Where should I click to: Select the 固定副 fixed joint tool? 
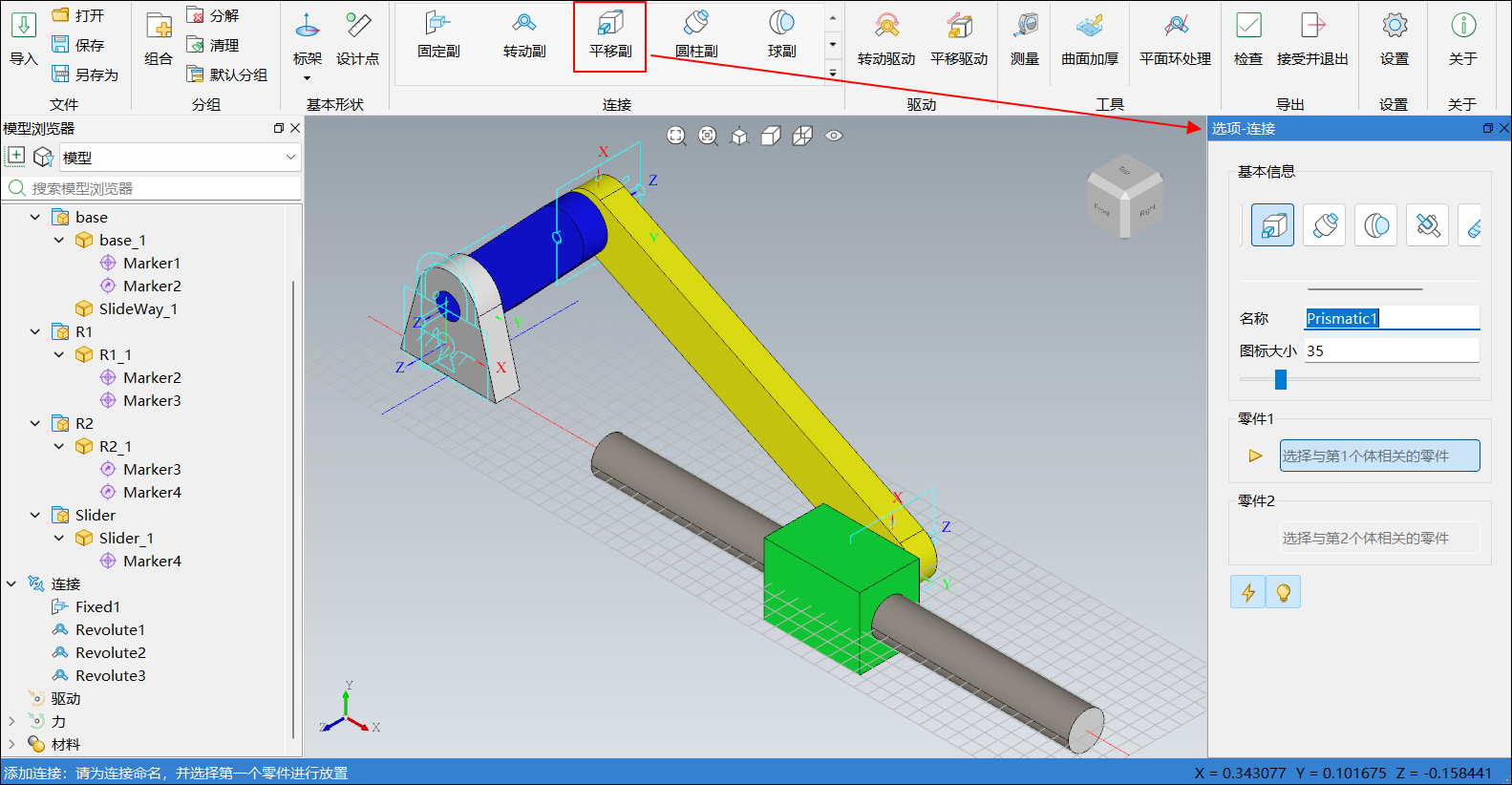(x=438, y=34)
